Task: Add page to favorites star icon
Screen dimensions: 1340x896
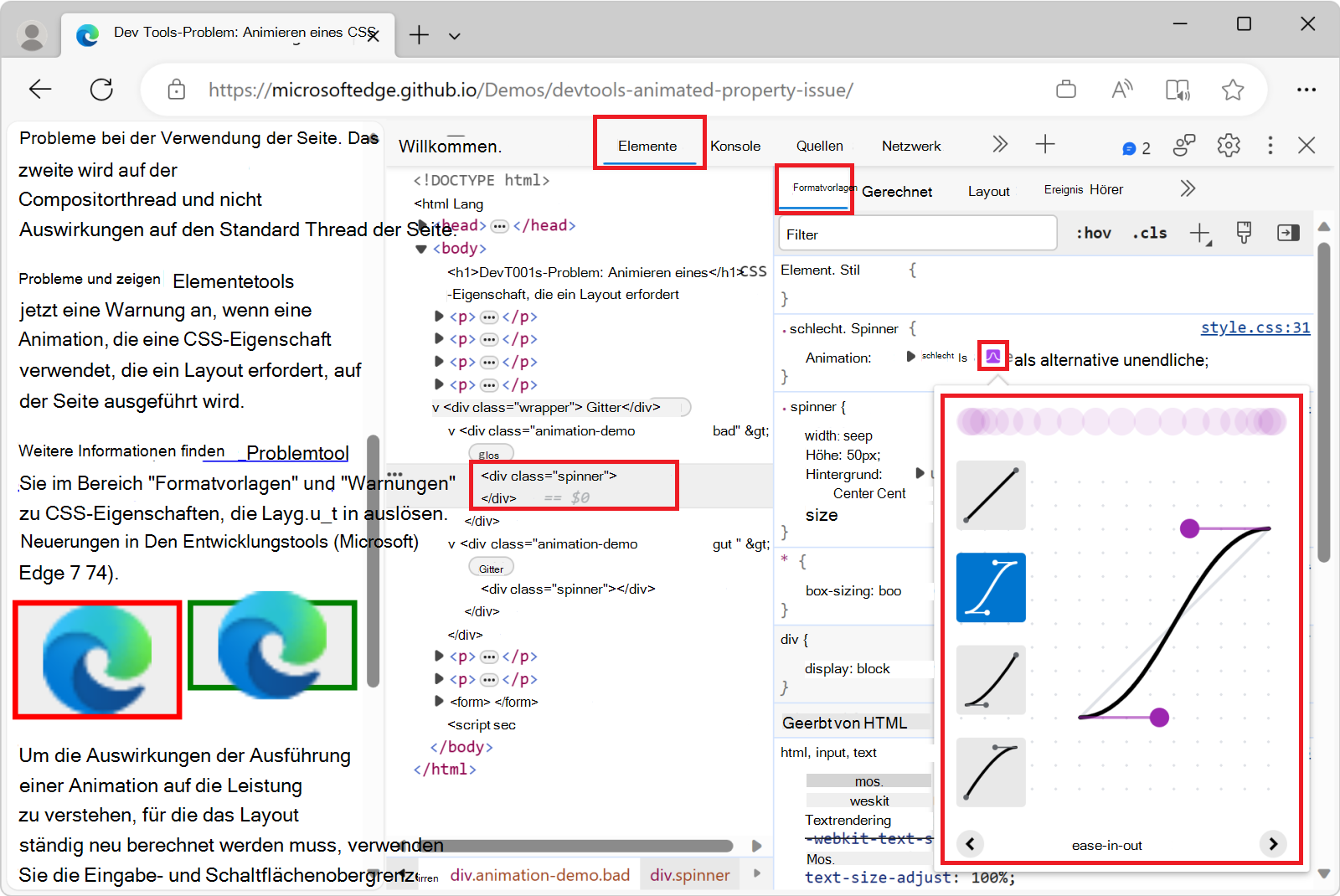Action: [x=1232, y=90]
